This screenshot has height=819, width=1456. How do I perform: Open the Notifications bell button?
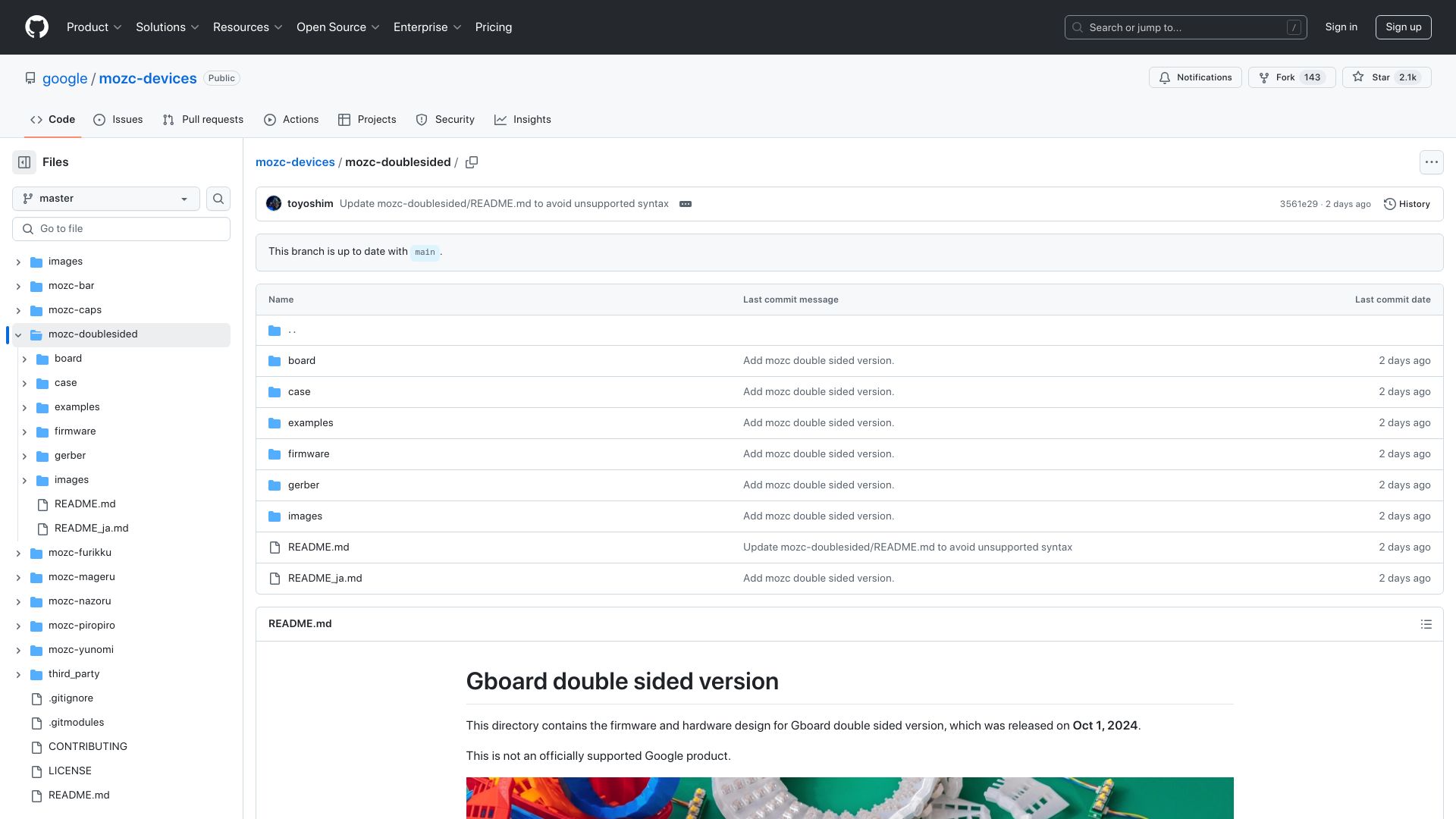[x=1195, y=77]
